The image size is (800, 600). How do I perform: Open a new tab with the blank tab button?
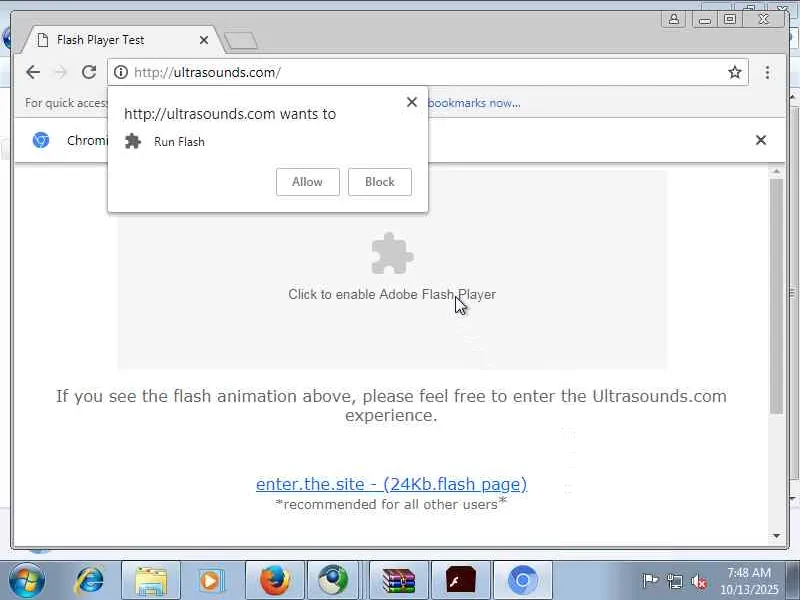241,41
